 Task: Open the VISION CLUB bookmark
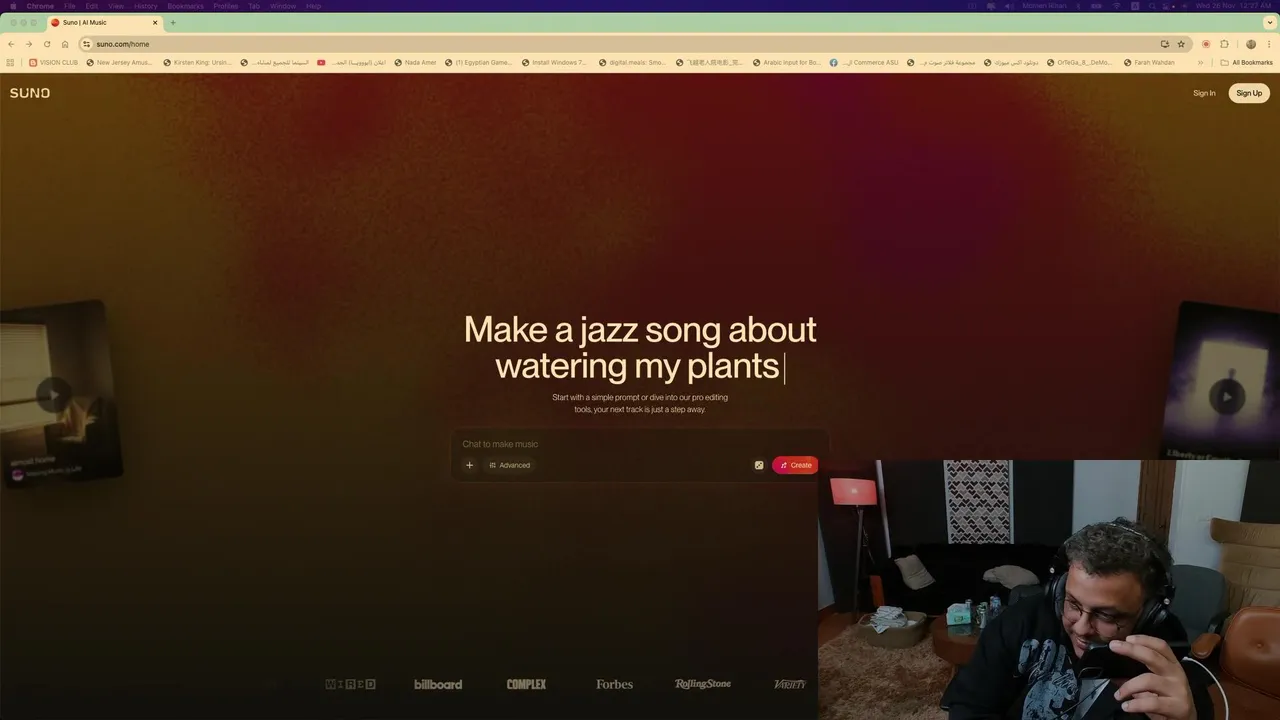pyautogui.click(x=54, y=62)
